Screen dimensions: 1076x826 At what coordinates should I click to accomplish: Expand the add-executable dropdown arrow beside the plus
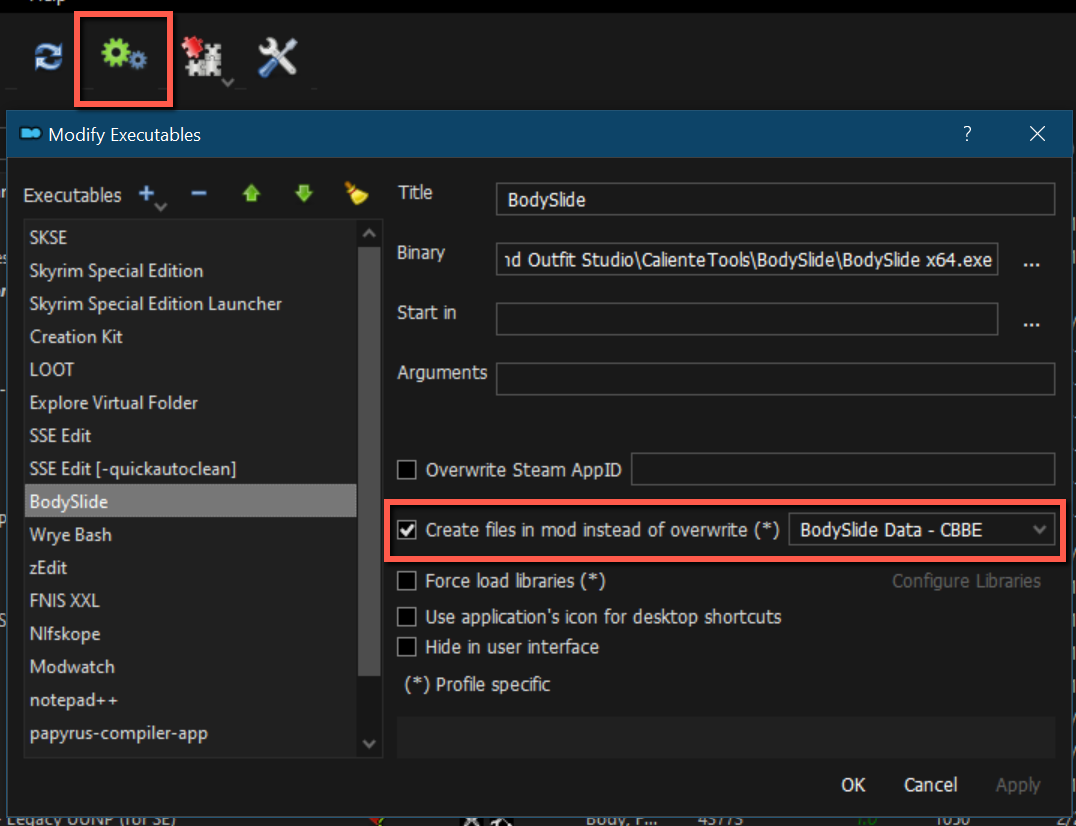[x=161, y=207]
